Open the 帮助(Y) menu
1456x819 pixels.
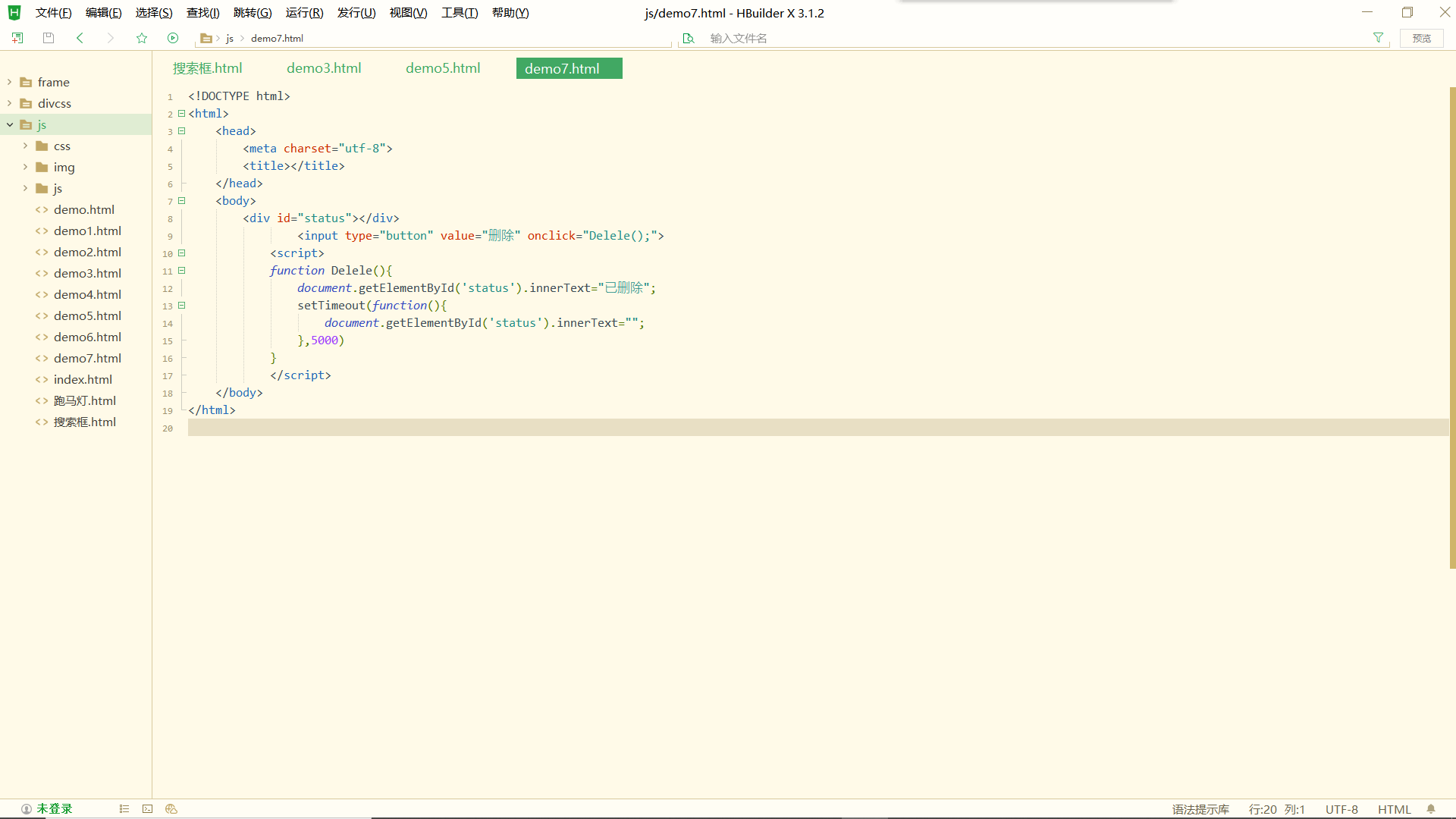click(510, 13)
